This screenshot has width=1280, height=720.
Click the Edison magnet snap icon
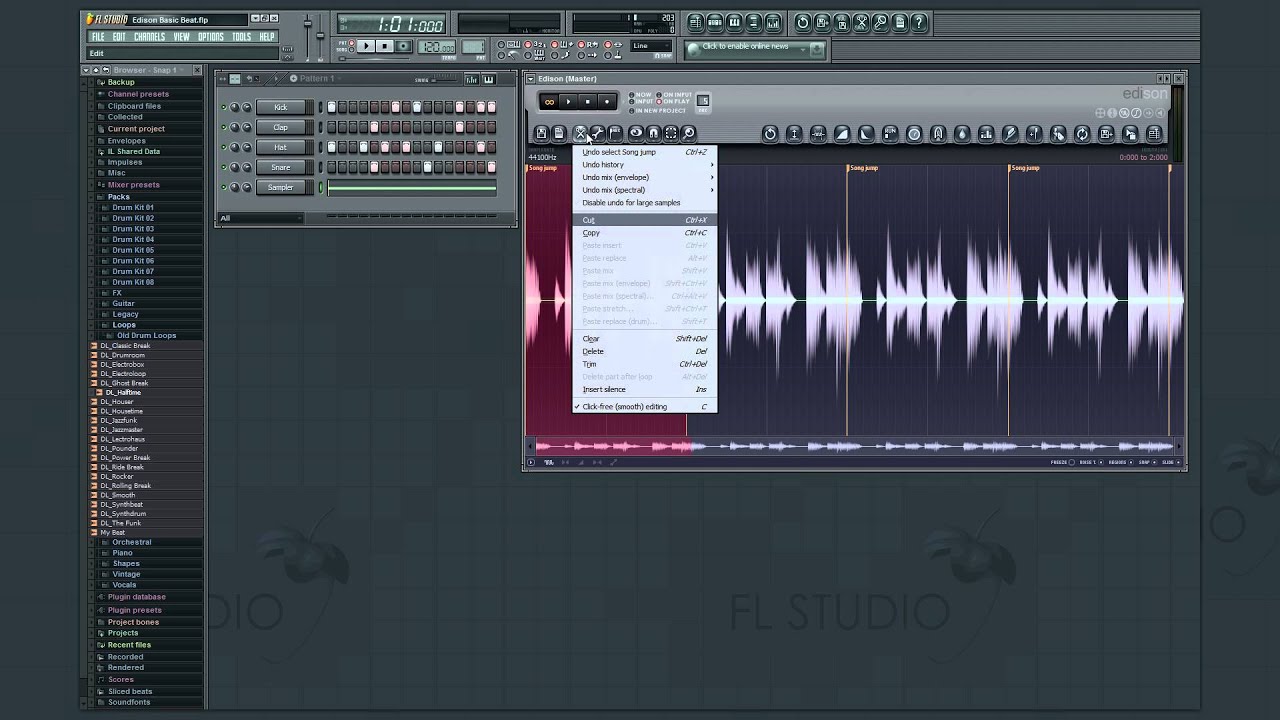pos(653,133)
